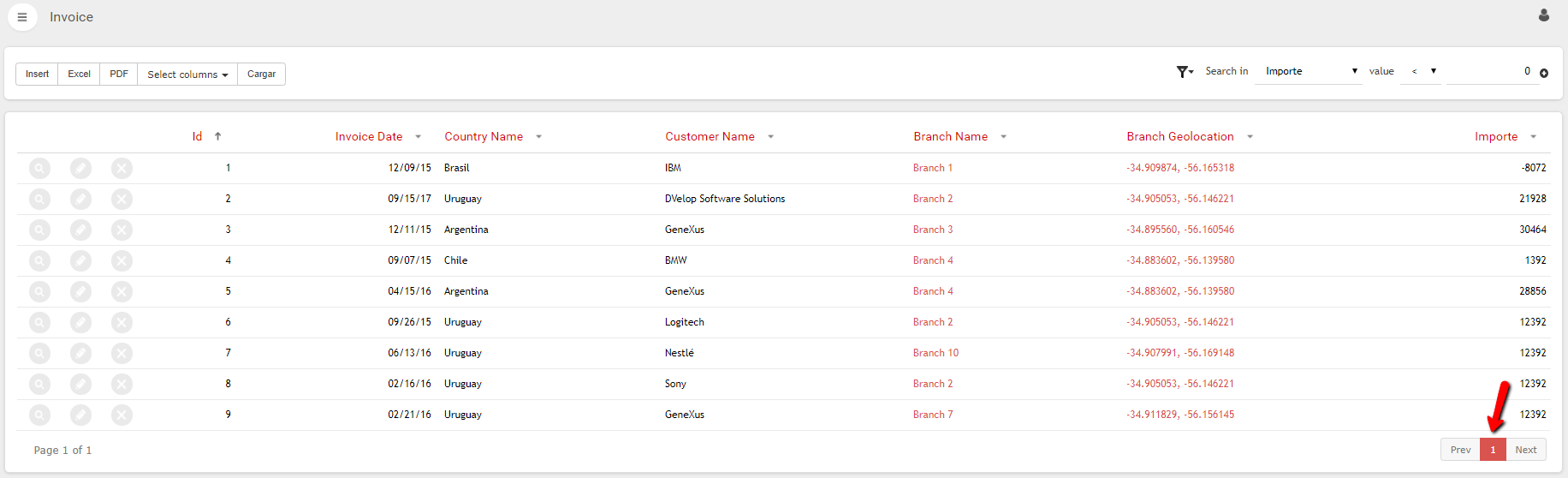Screen dimensions: 1568x478
Task: Edit invoice 4 with the pencil icon
Action: (80, 261)
